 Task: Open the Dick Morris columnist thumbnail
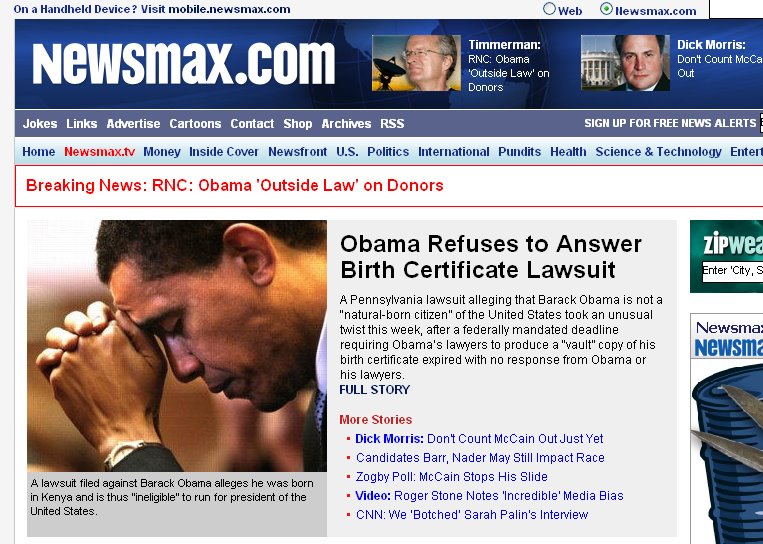click(x=625, y=63)
